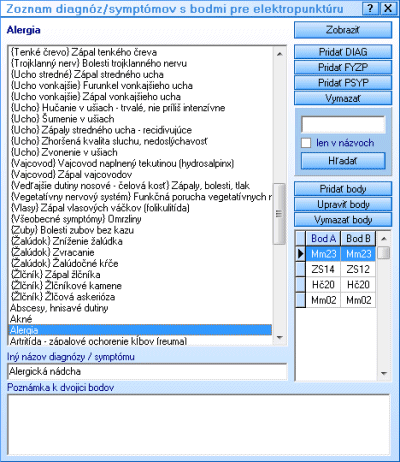The height and width of the screenshot is (462, 400).
Task: Select the ZS14 cell in Bod A column
Action: [x=323, y=269]
